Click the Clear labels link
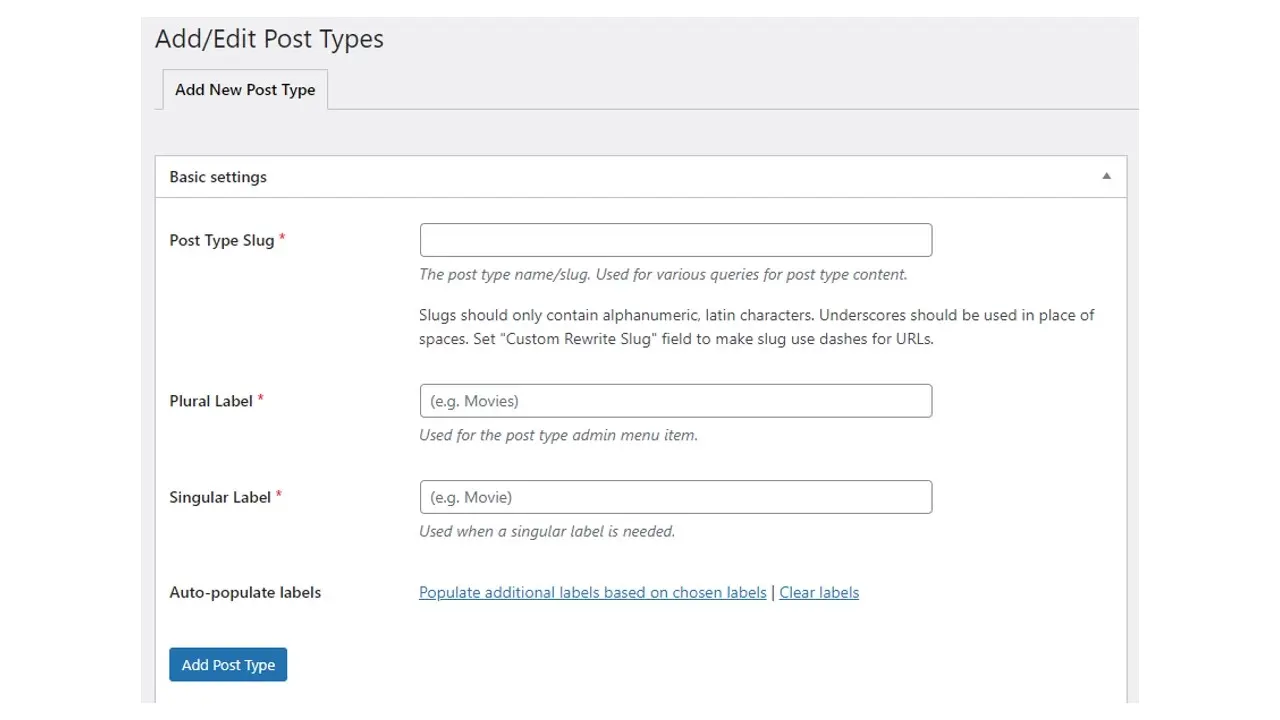Viewport: 1280px width, 720px height. tap(818, 593)
